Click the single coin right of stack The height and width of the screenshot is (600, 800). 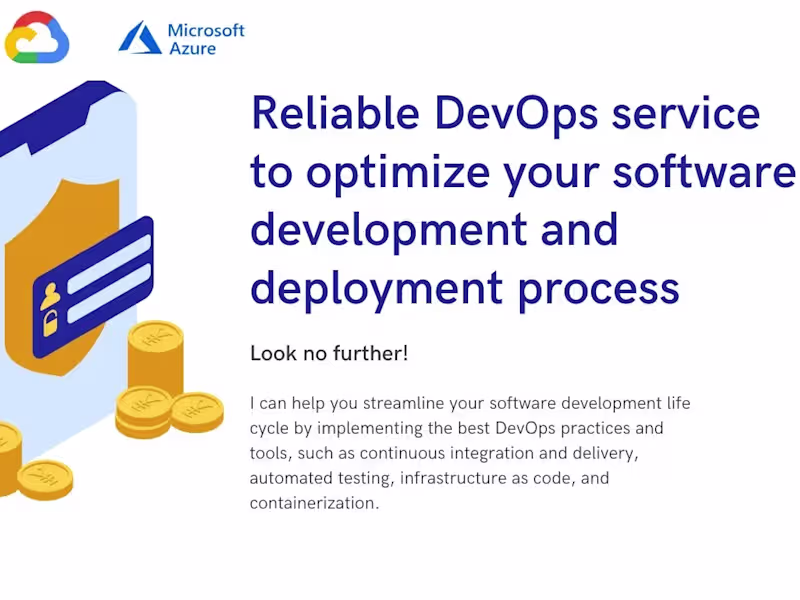click(197, 412)
